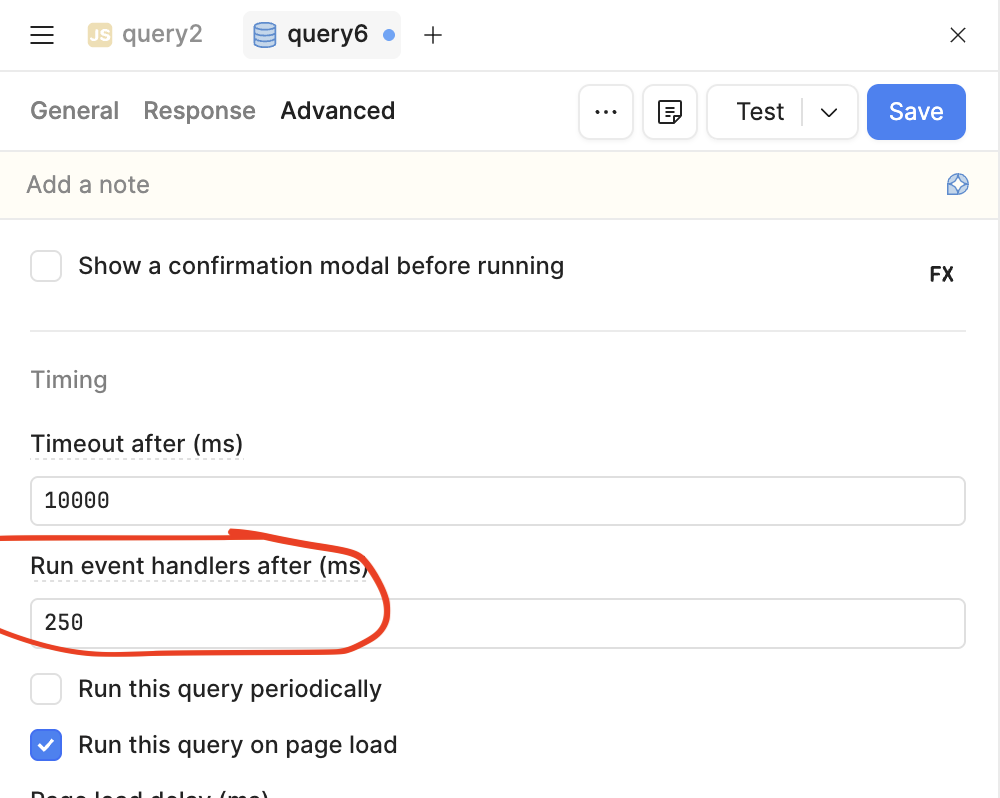Click the Run event handlers after field
The width and height of the screenshot is (1000, 798).
[497, 623]
